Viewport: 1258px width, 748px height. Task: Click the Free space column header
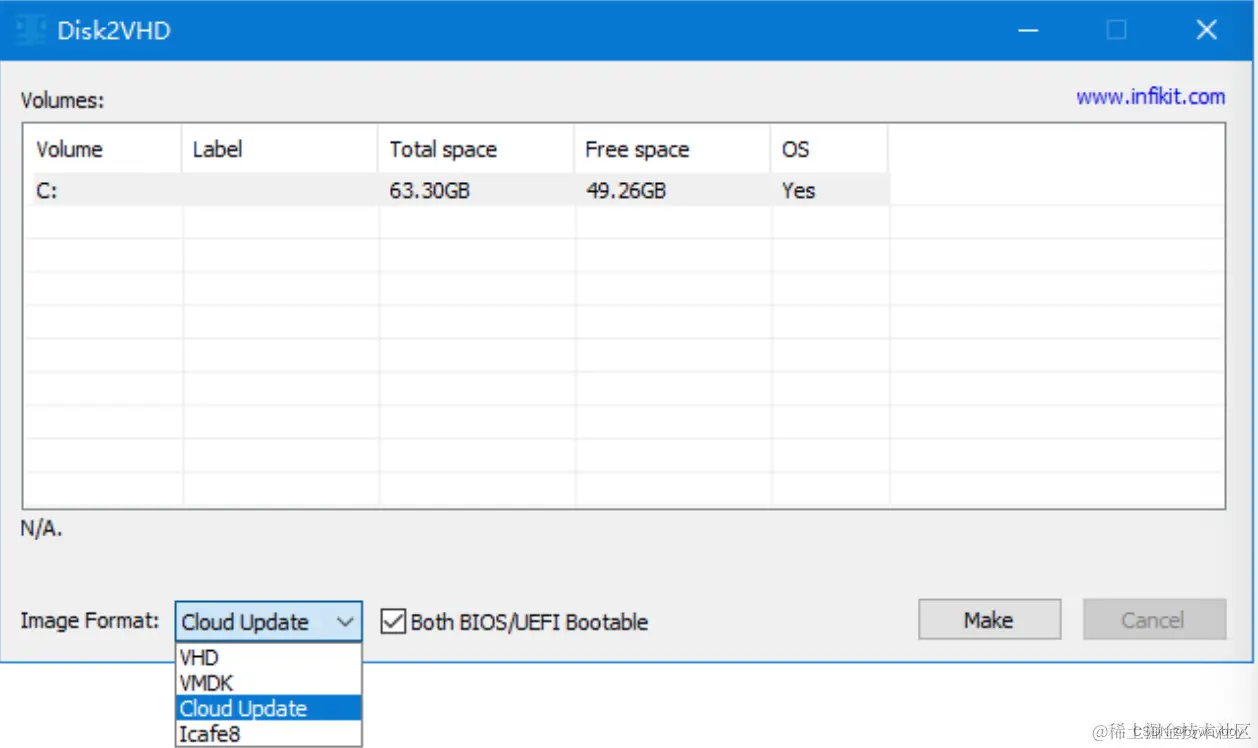672,149
